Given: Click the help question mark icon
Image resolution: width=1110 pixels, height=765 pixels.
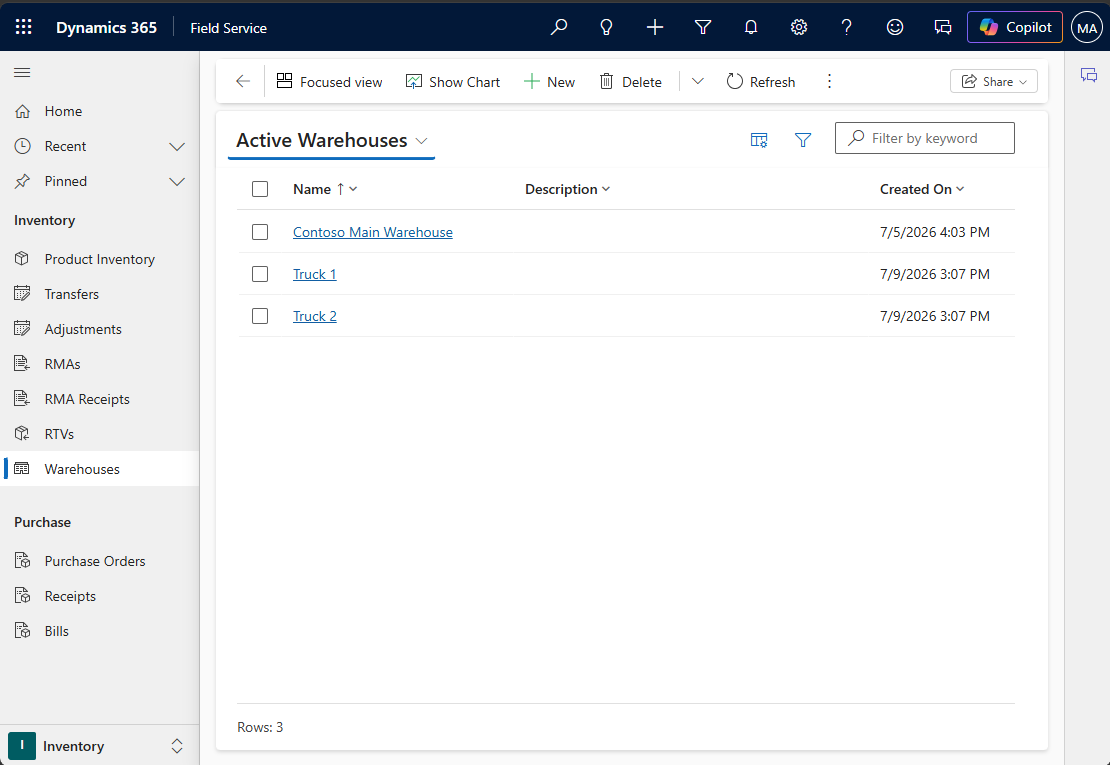Looking at the screenshot, I should click(847, 27).
